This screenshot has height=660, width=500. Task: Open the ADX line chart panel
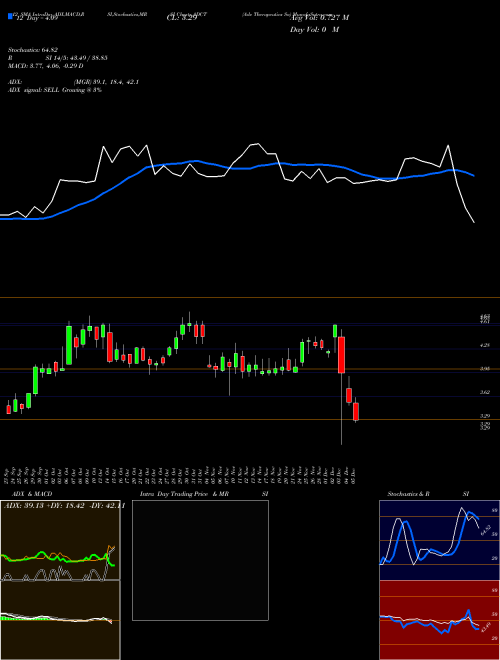[x=60, y=540]
